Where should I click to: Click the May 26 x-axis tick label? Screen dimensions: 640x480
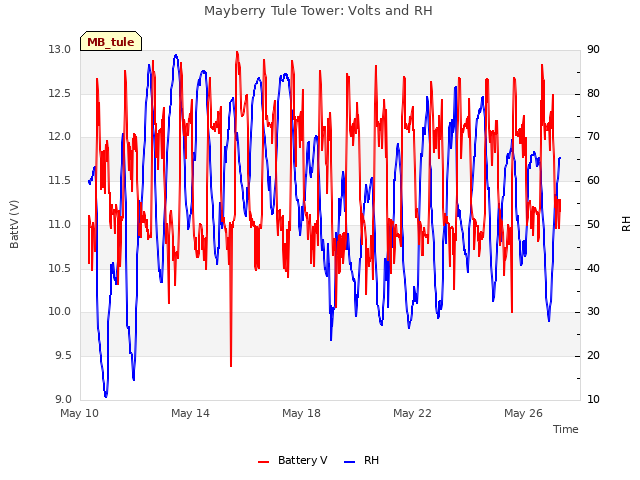tap(523, 413)
